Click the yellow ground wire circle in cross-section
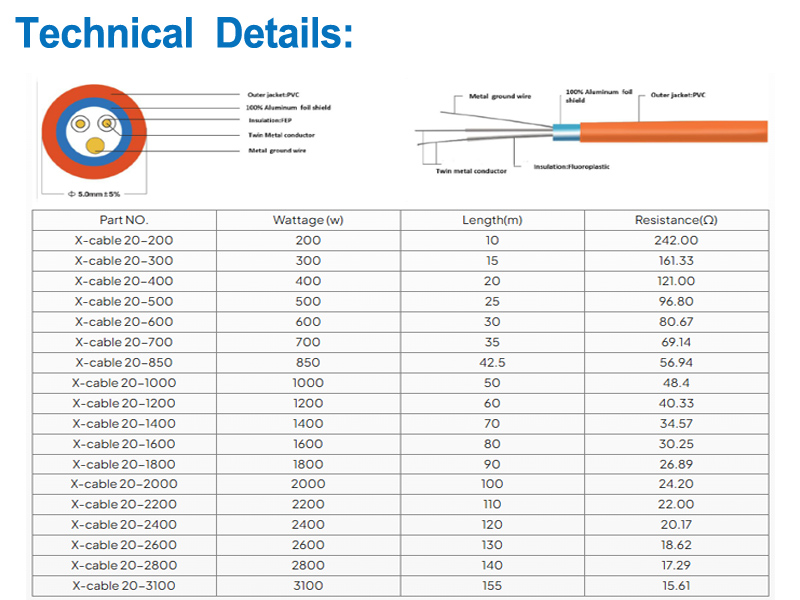The width and height of the screenshot is (800, 600). point(95,147)
